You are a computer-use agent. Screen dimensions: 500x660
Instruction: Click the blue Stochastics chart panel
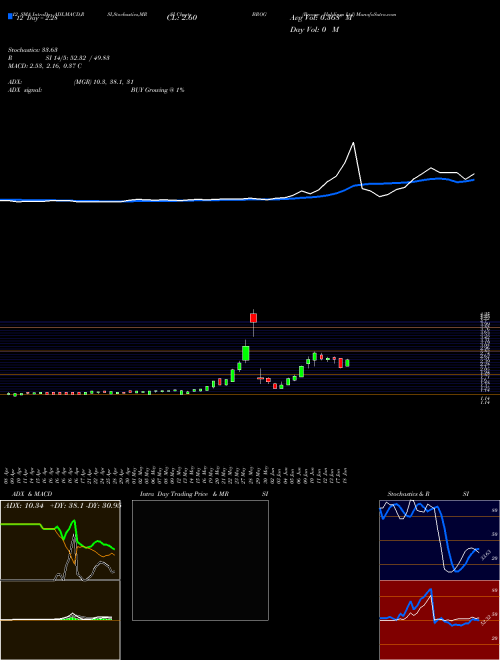[439, 540]
